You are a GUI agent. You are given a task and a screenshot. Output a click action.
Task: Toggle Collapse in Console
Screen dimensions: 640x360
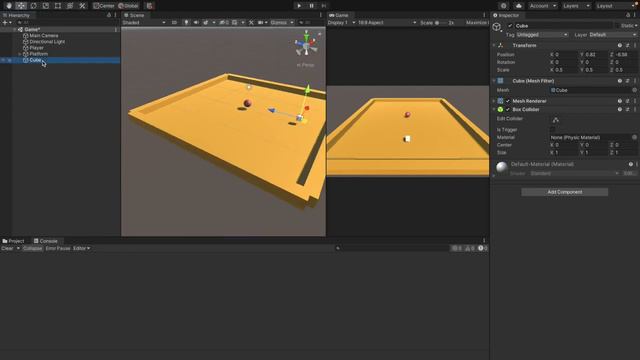[32, 248]
